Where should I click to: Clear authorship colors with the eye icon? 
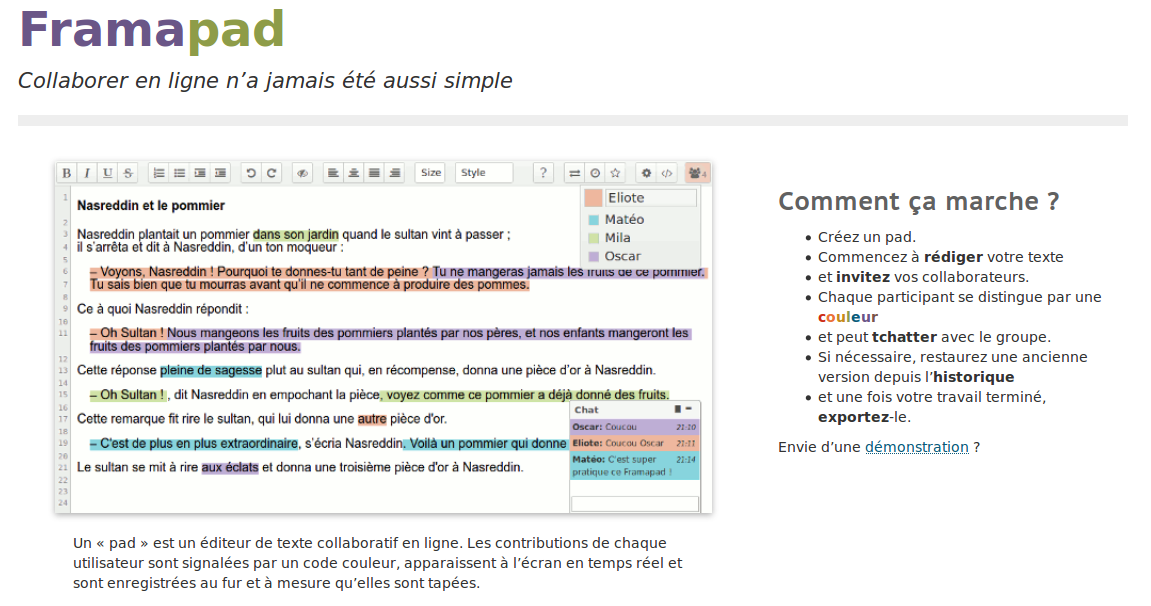pos(302,173)
